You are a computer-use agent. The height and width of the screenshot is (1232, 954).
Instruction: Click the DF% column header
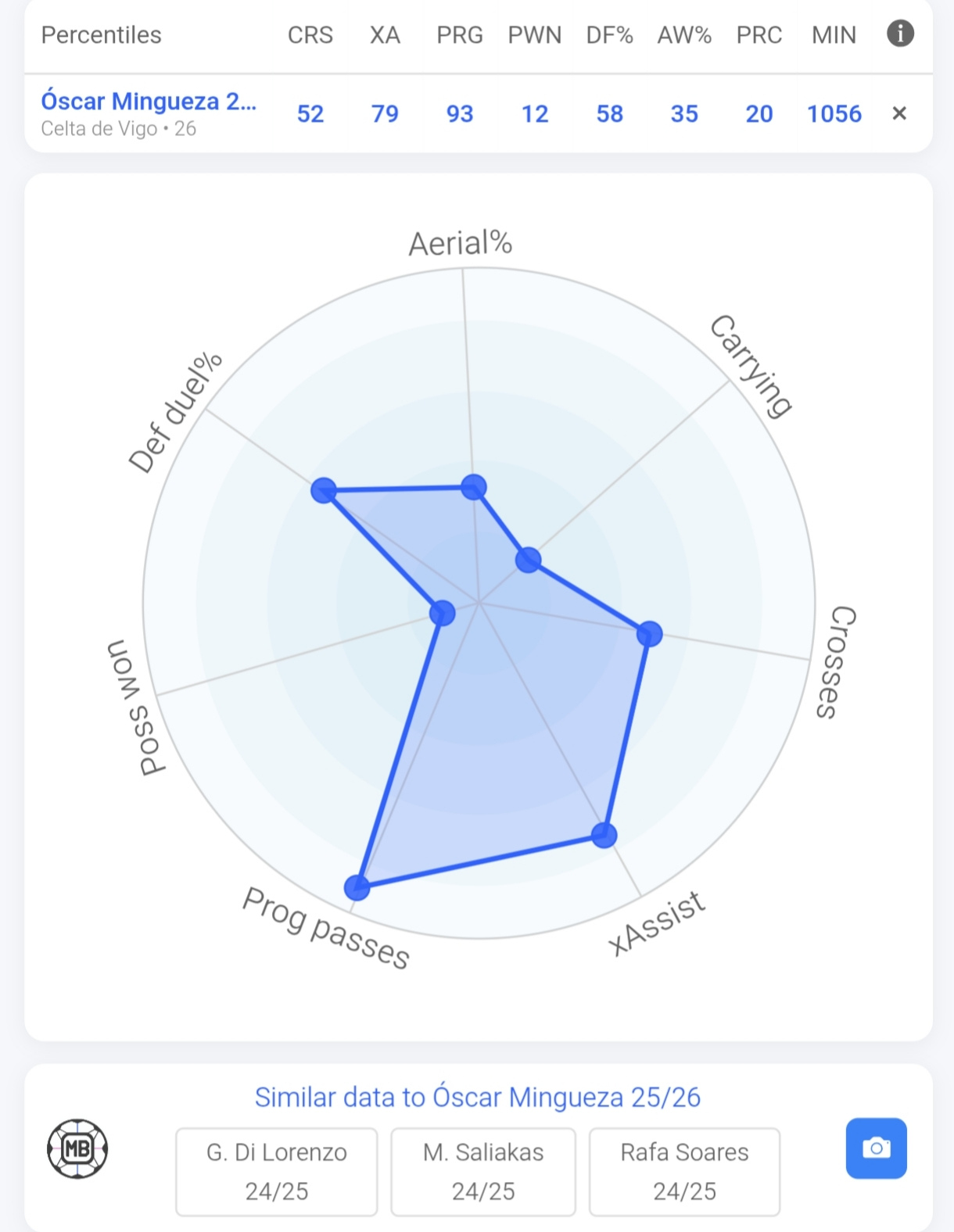pos(610,35)
